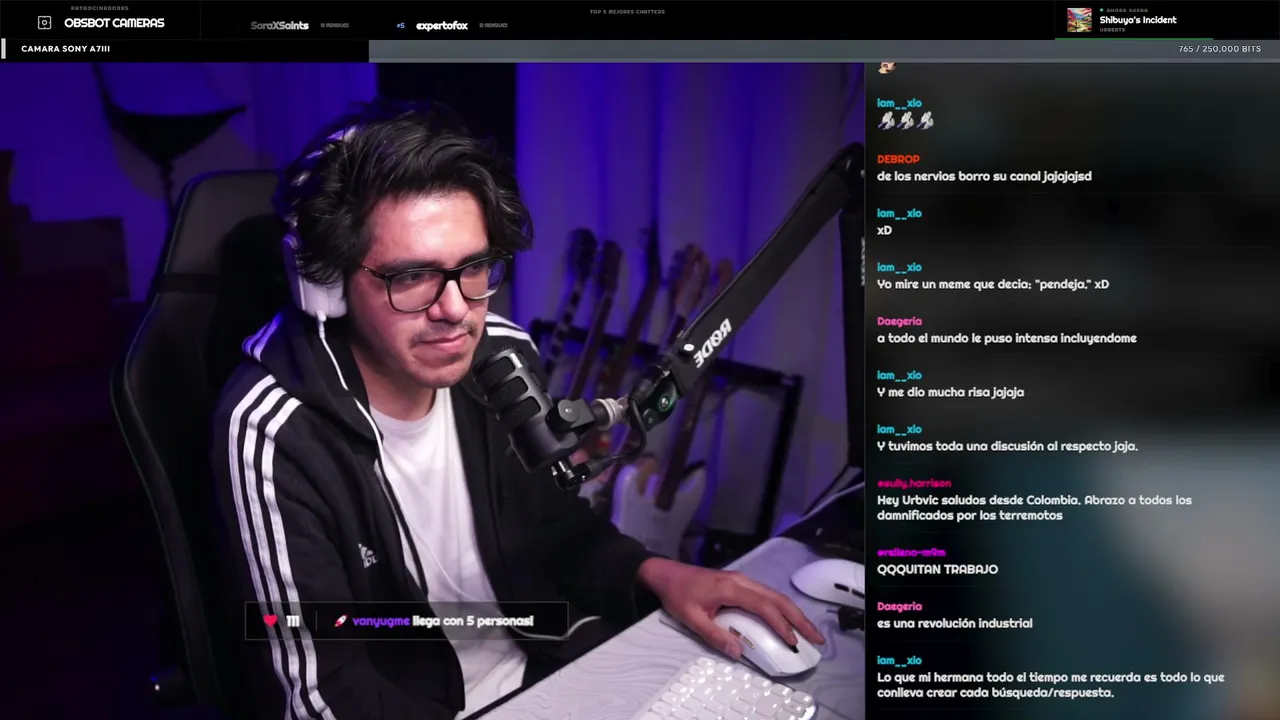The width and height of the screenshot is (1280, 720).
Task: Click the 'a todo el mundo le puso intensa' message
Action: 1007,338
